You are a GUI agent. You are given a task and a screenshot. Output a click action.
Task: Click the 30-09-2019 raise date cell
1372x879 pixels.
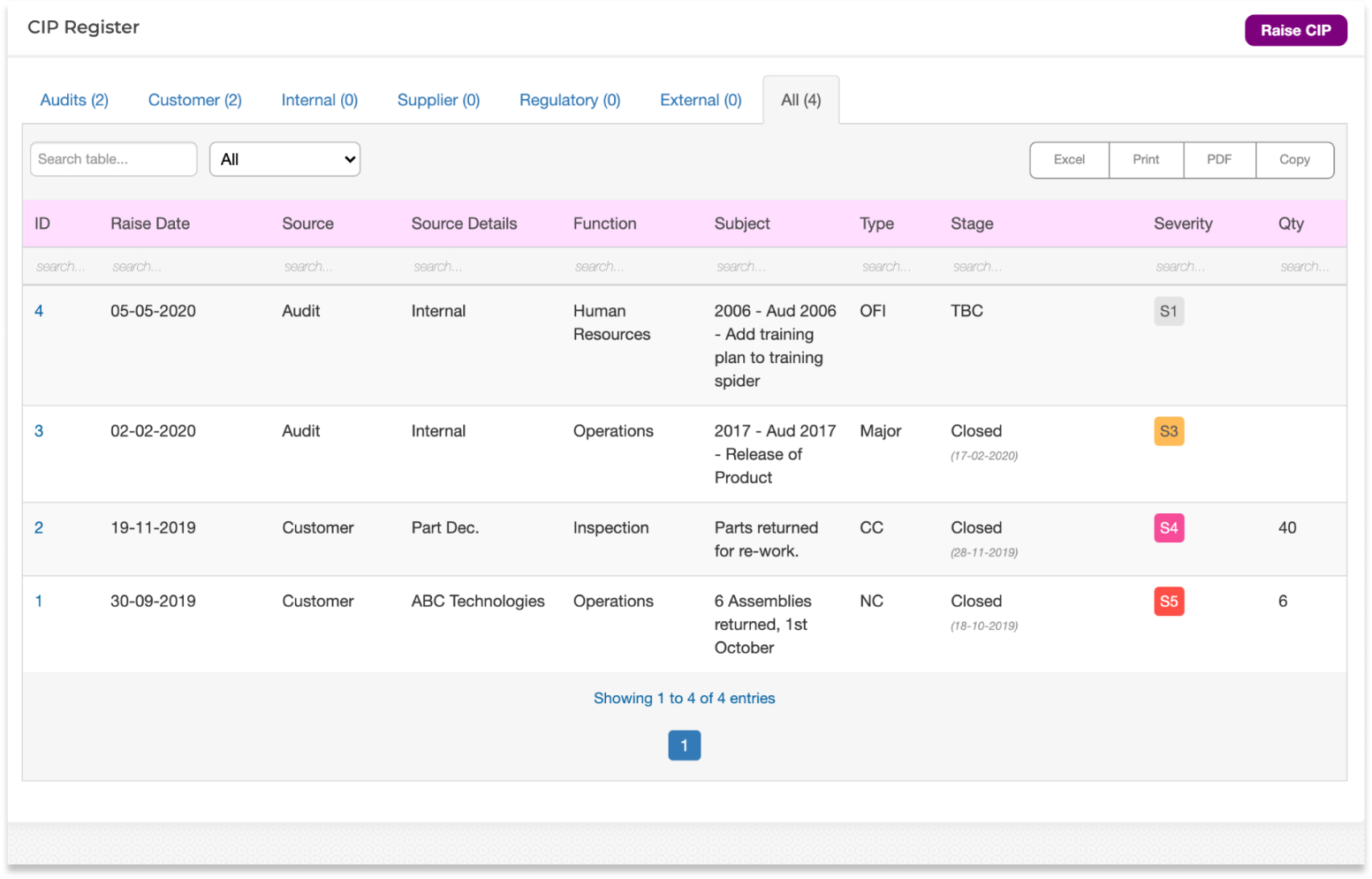(x=153, y=601)
